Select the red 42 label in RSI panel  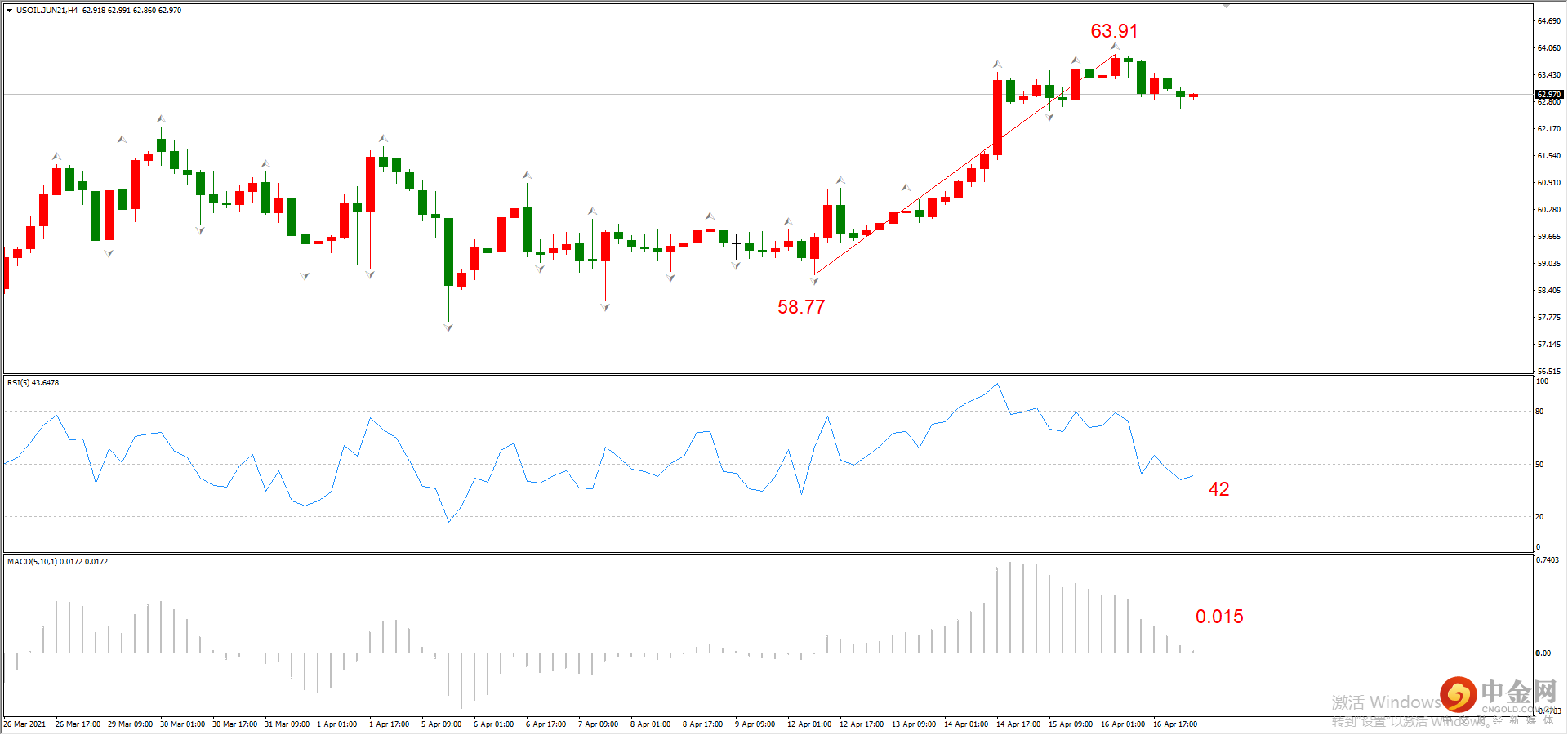(1218, 489)
